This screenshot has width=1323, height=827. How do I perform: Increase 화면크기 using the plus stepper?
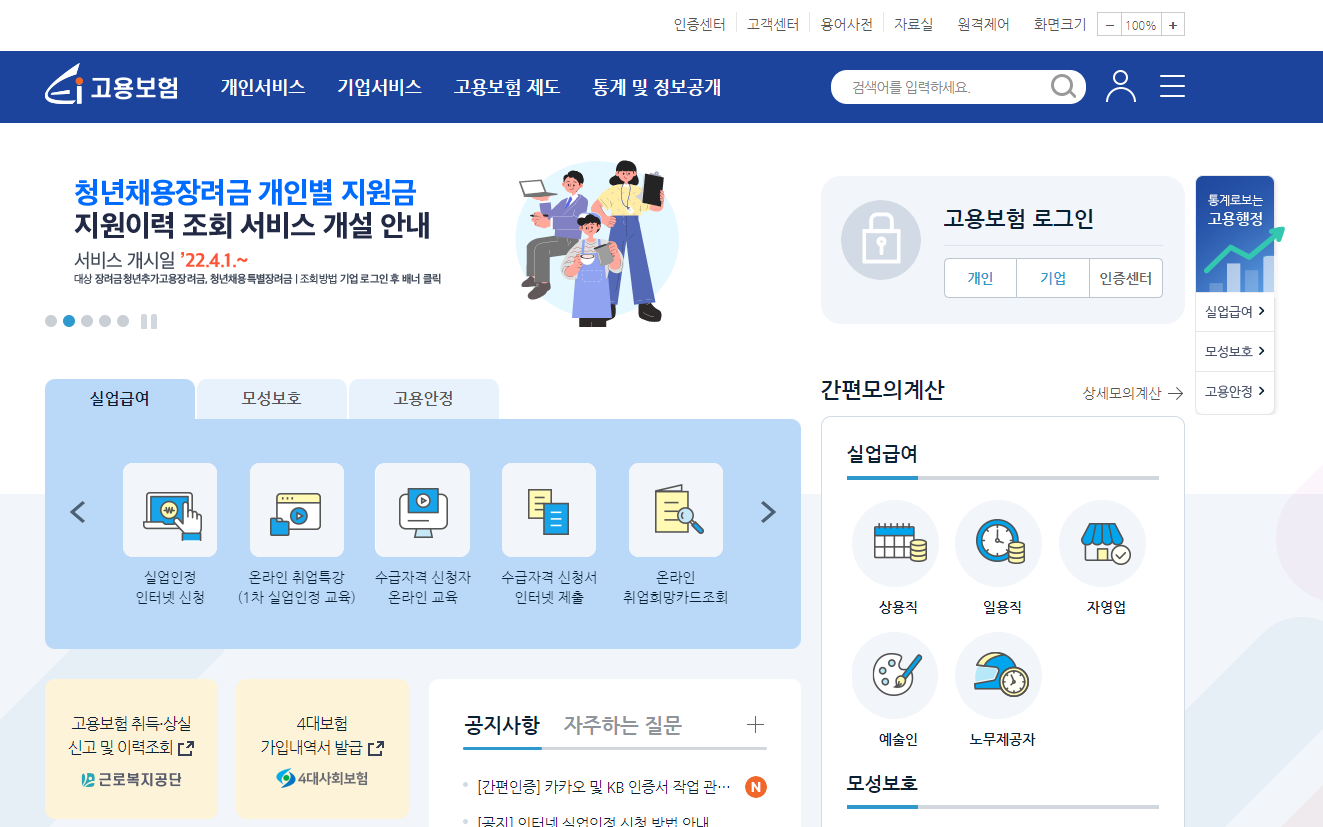tap(1174, 24)
